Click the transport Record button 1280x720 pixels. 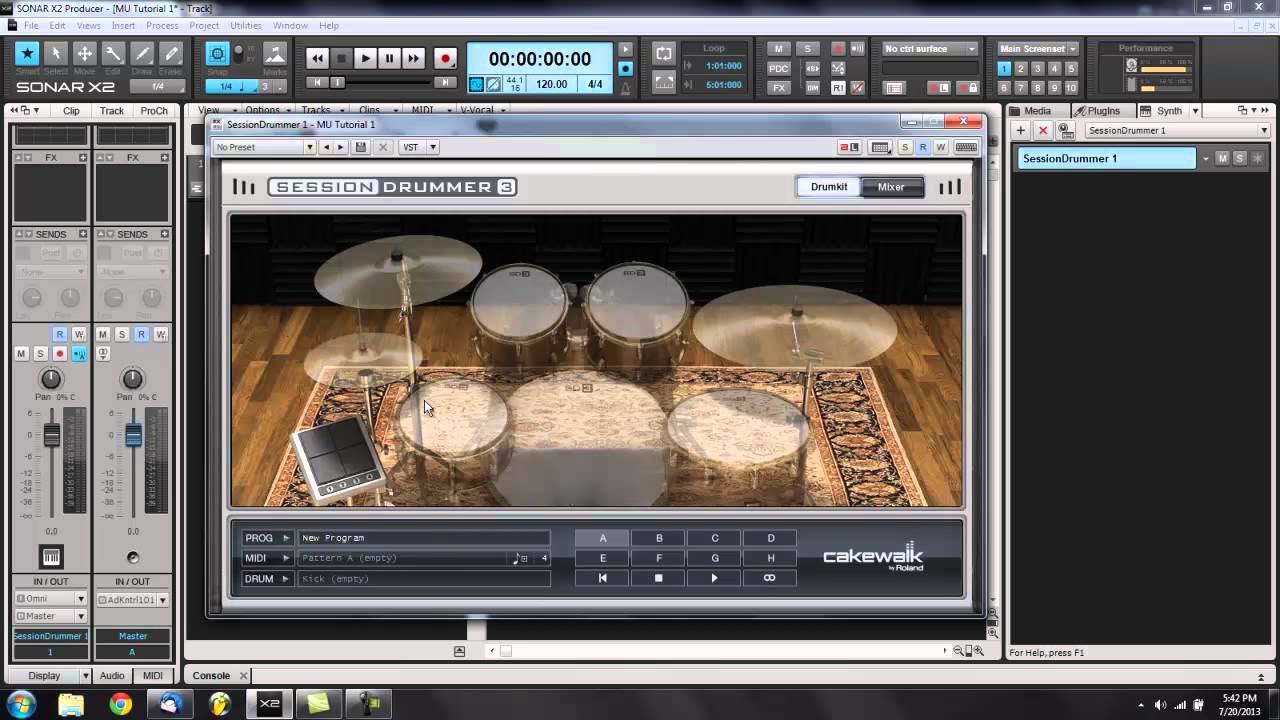[x=446, y=59]
